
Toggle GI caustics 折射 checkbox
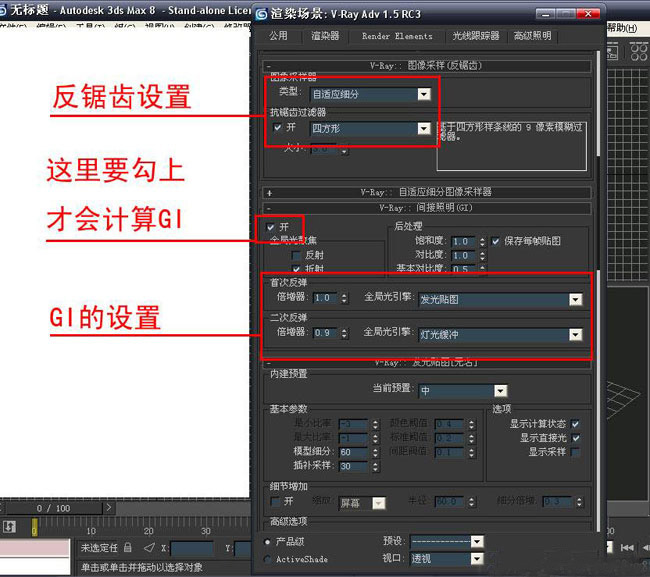[296, 269]
